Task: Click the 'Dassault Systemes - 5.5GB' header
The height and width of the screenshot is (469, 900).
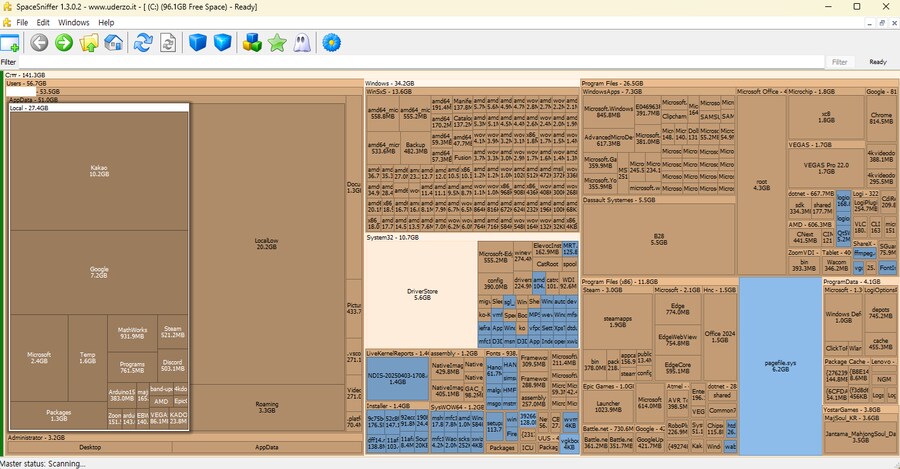Action: 659,200
